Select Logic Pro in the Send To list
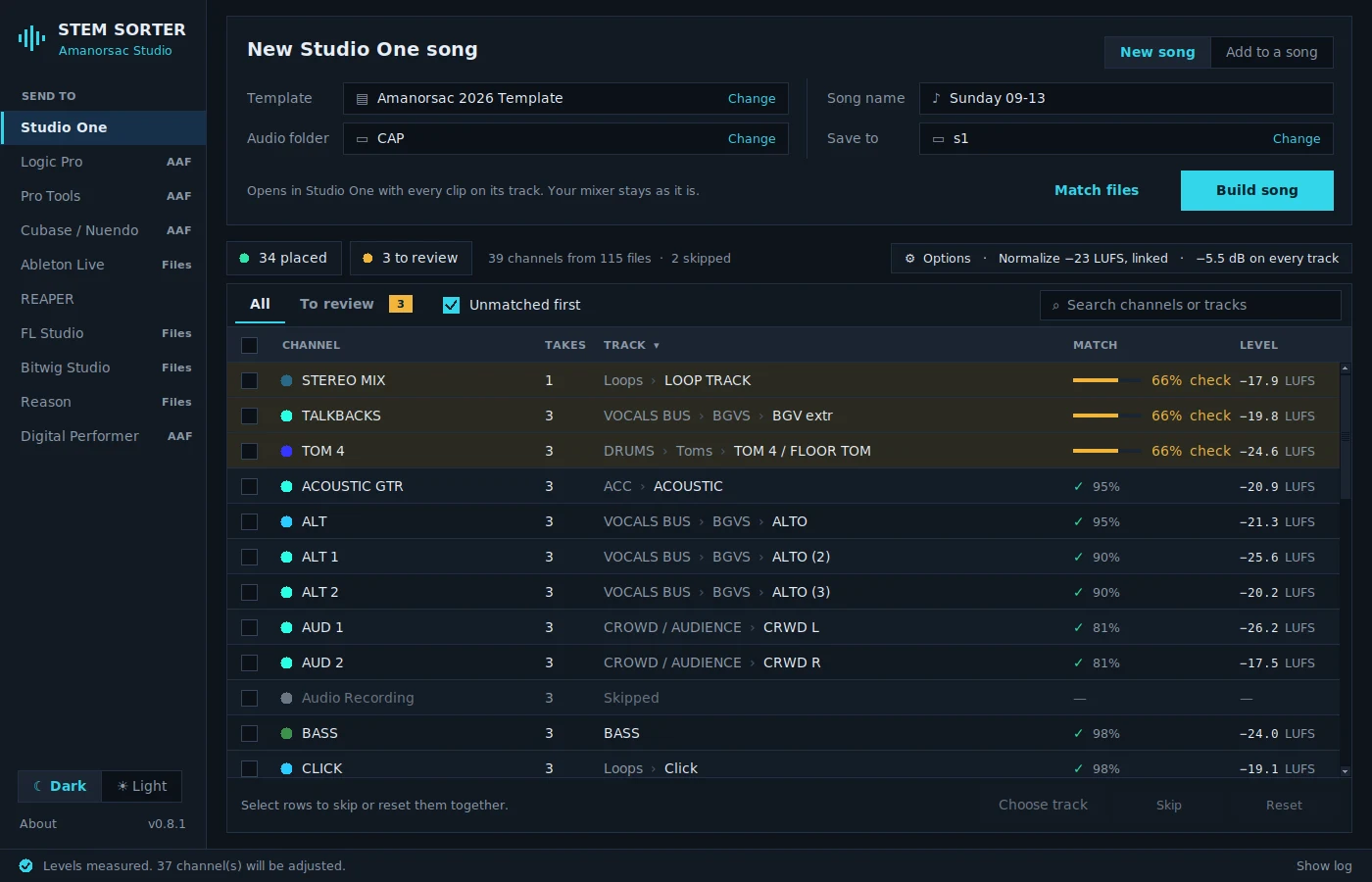 [103, 162]
